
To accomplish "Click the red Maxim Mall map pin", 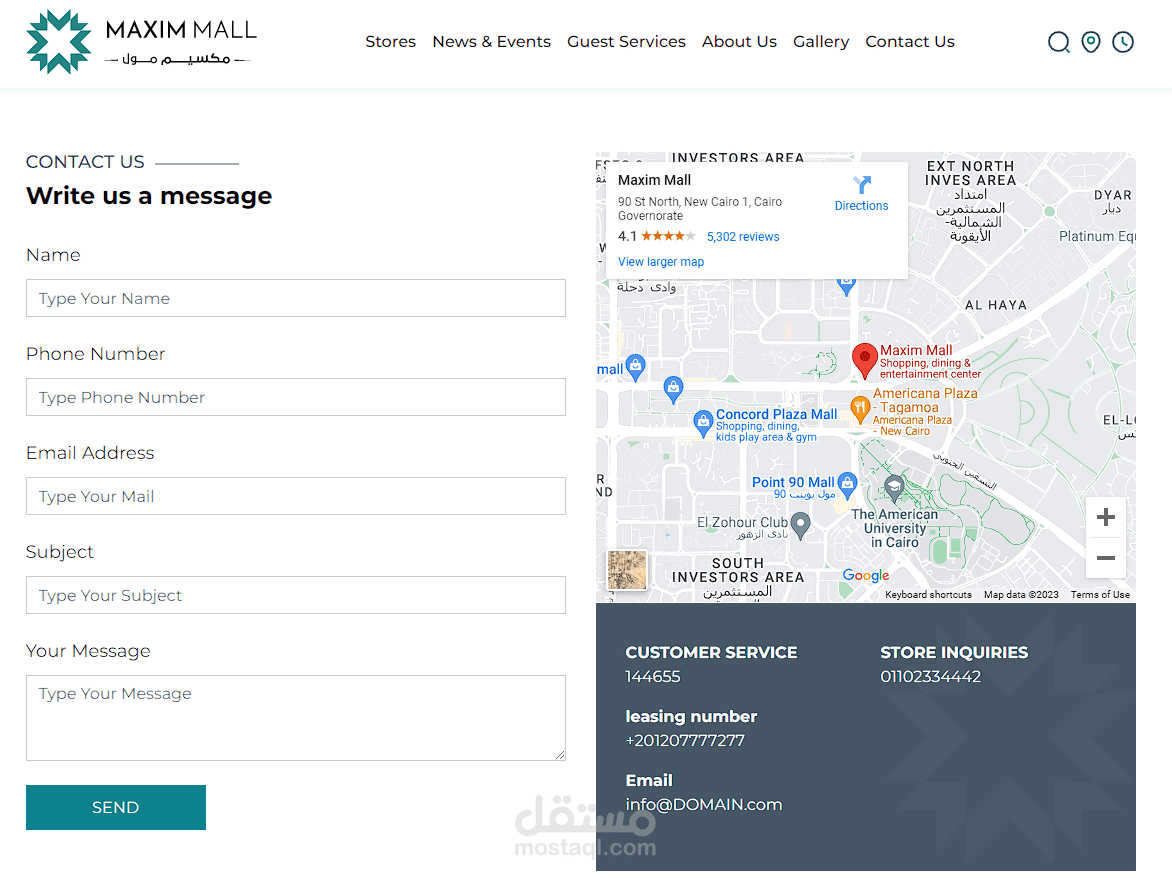I will [x=865, y=360].
